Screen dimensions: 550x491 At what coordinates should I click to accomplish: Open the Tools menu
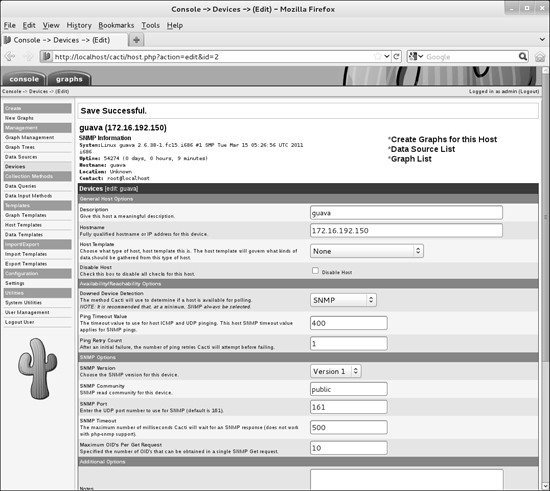pos(150,25)
